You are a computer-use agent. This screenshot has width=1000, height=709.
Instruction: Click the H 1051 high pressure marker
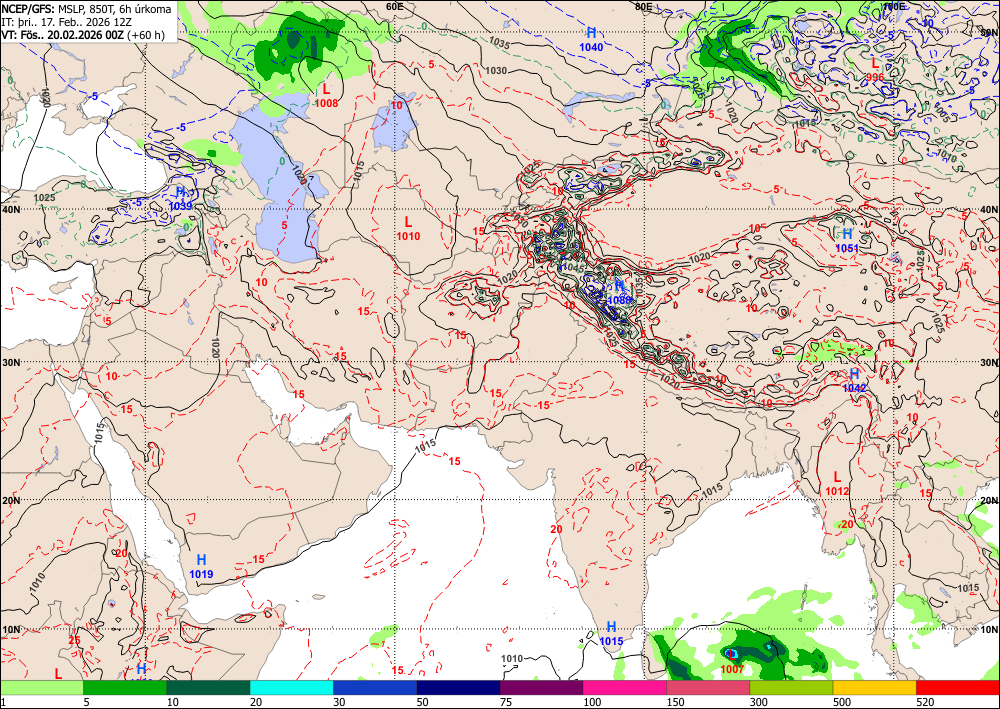847,240
